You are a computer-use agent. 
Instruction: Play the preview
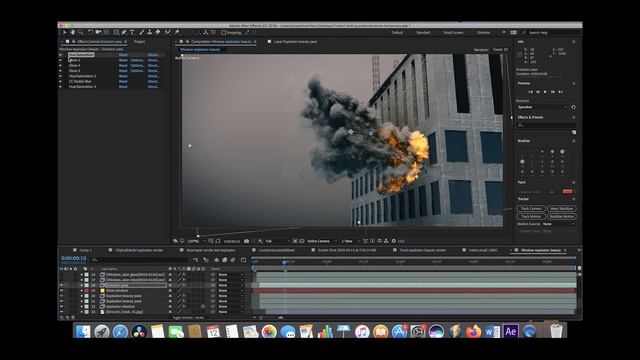click(x=545, y=92)
